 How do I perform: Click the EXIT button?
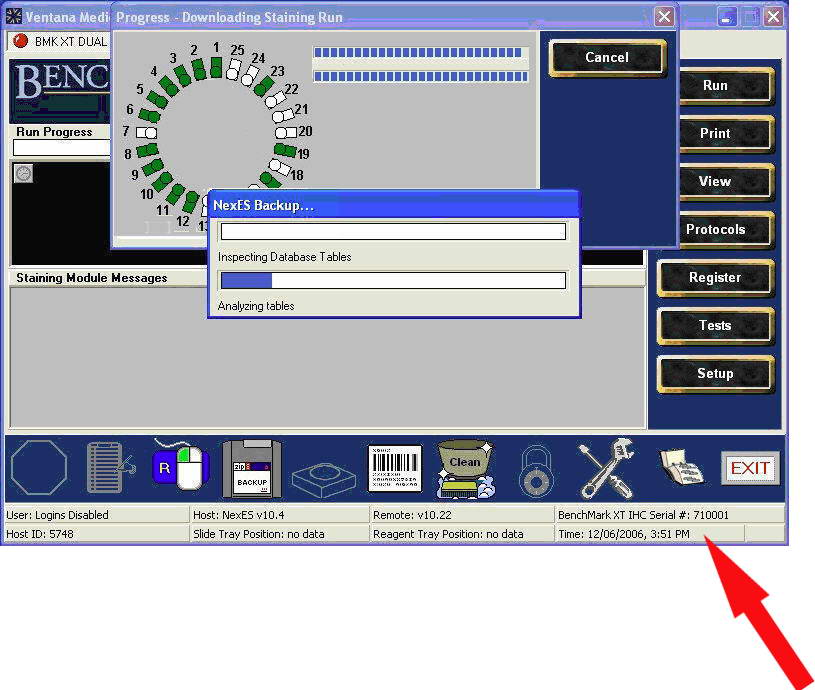click(x=749, y=468)
